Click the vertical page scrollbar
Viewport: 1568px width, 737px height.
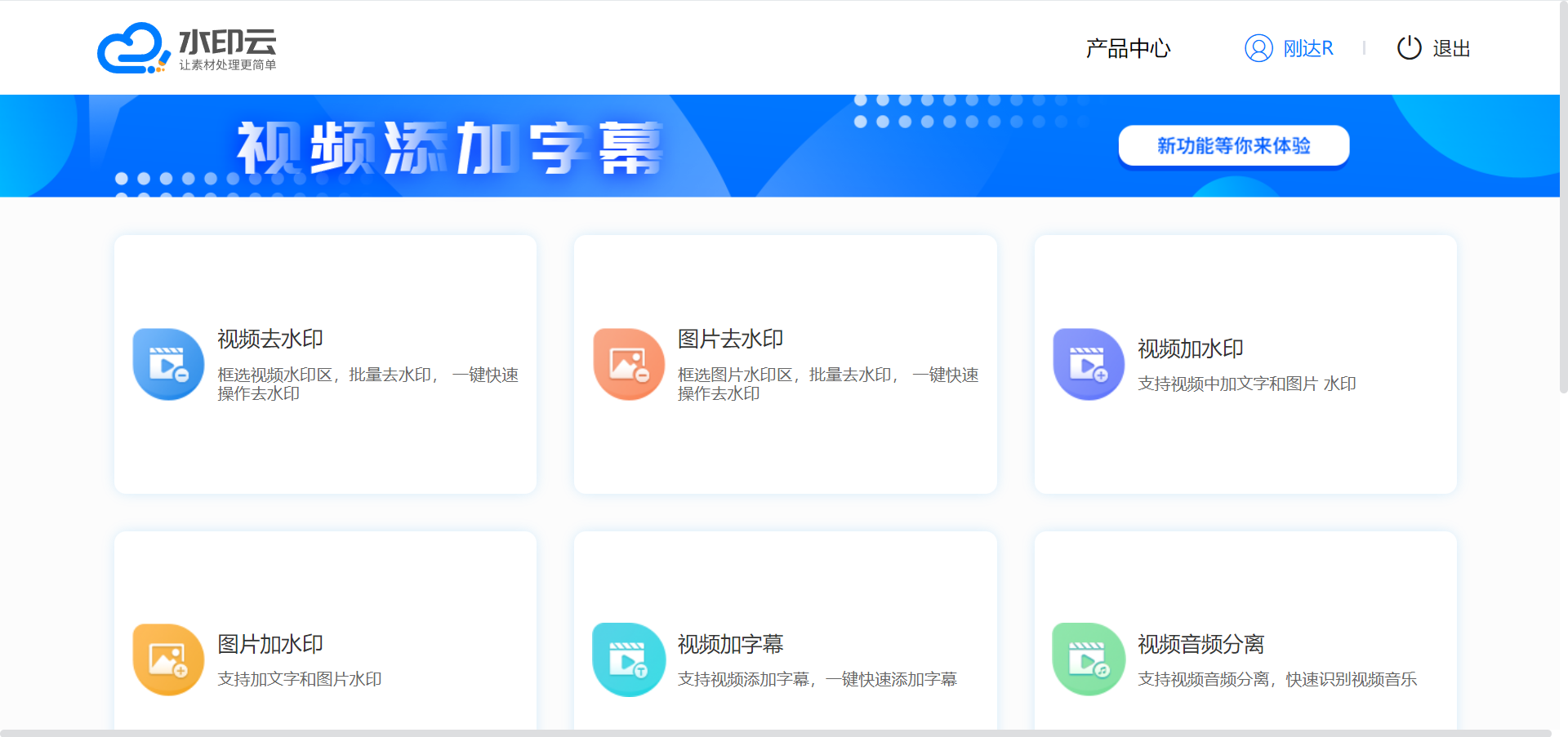click(1563, 196)
